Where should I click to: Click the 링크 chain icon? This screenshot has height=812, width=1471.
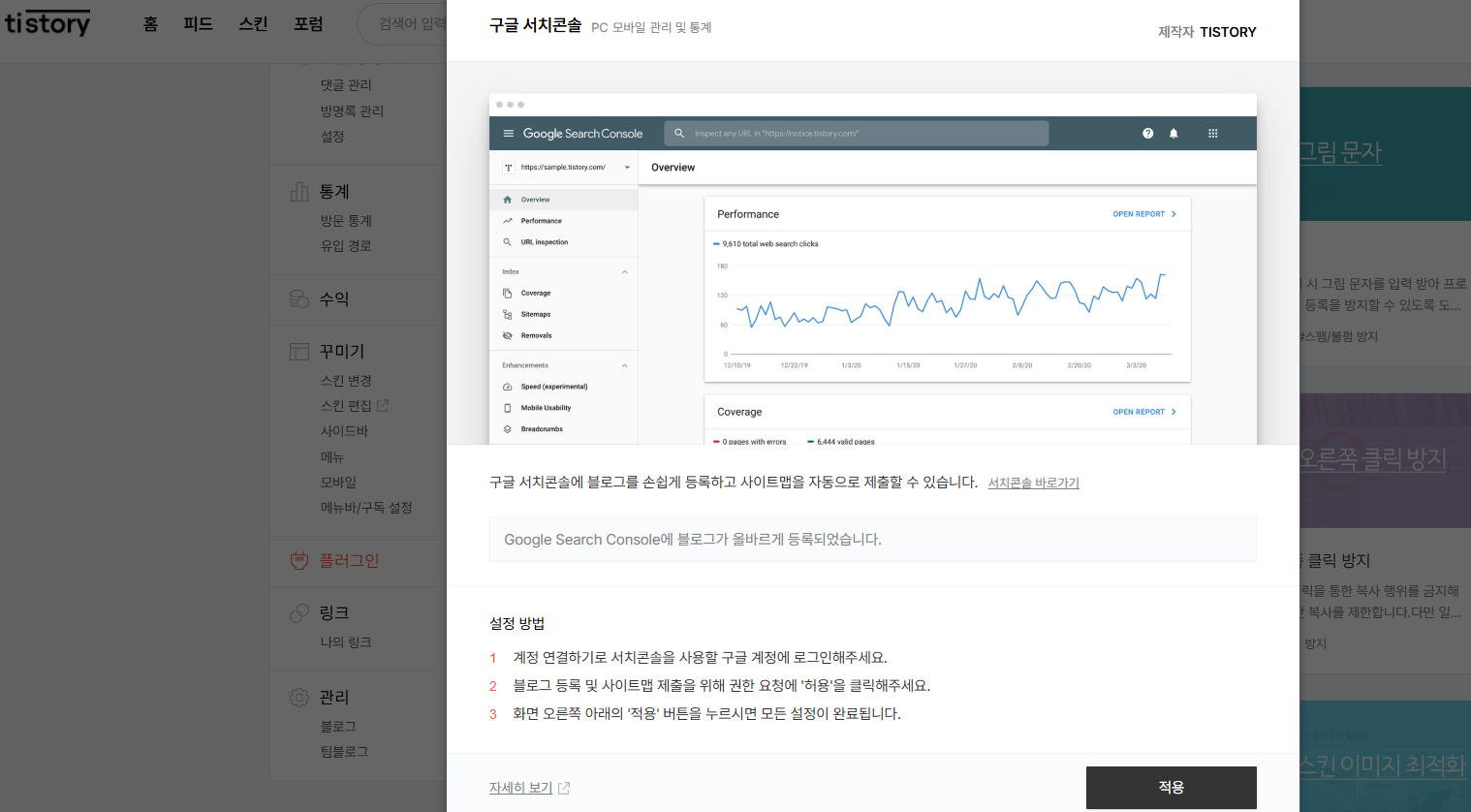299,612
